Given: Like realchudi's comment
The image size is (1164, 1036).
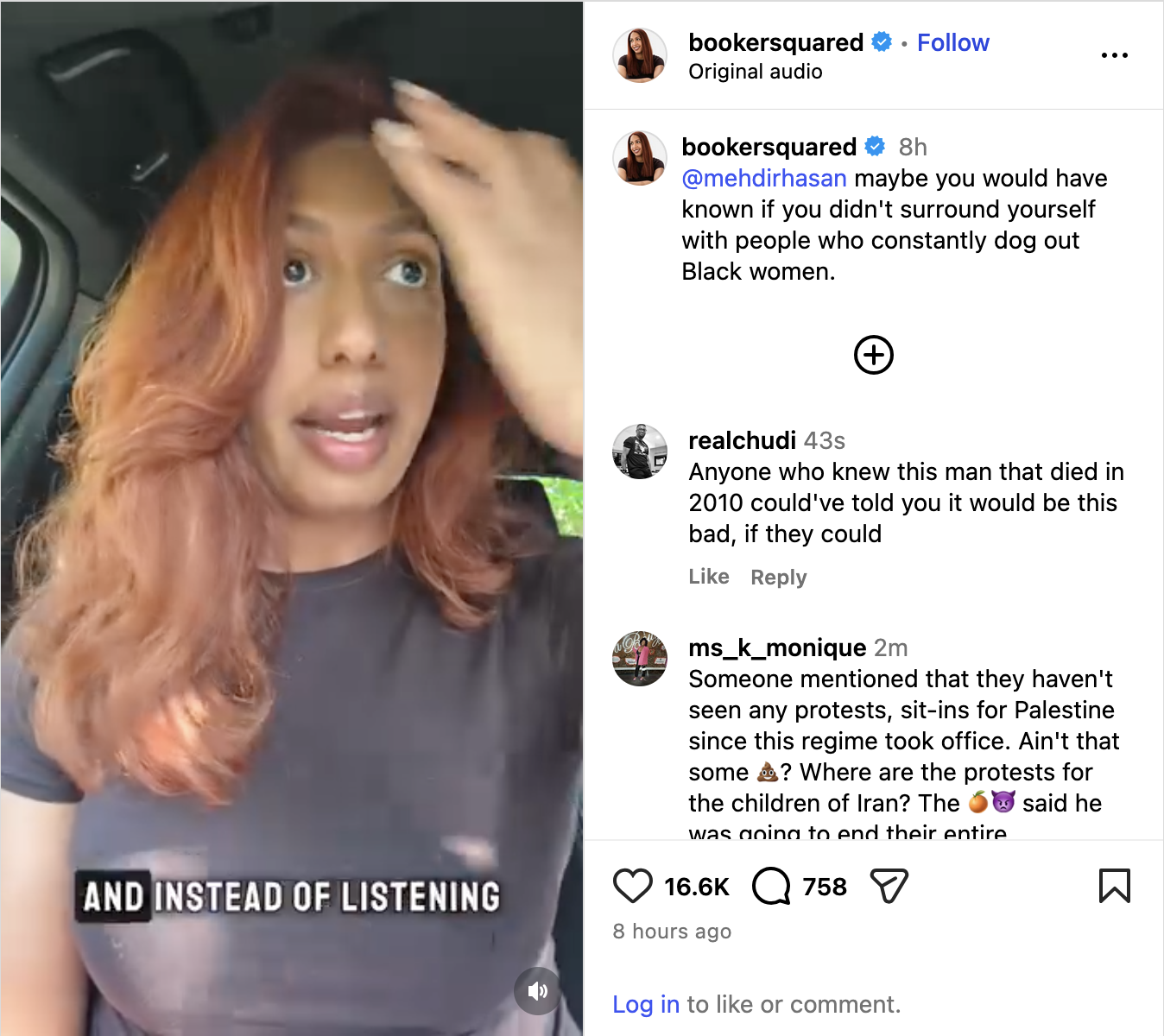Looking at the screenshot, I should click(709, 577).
